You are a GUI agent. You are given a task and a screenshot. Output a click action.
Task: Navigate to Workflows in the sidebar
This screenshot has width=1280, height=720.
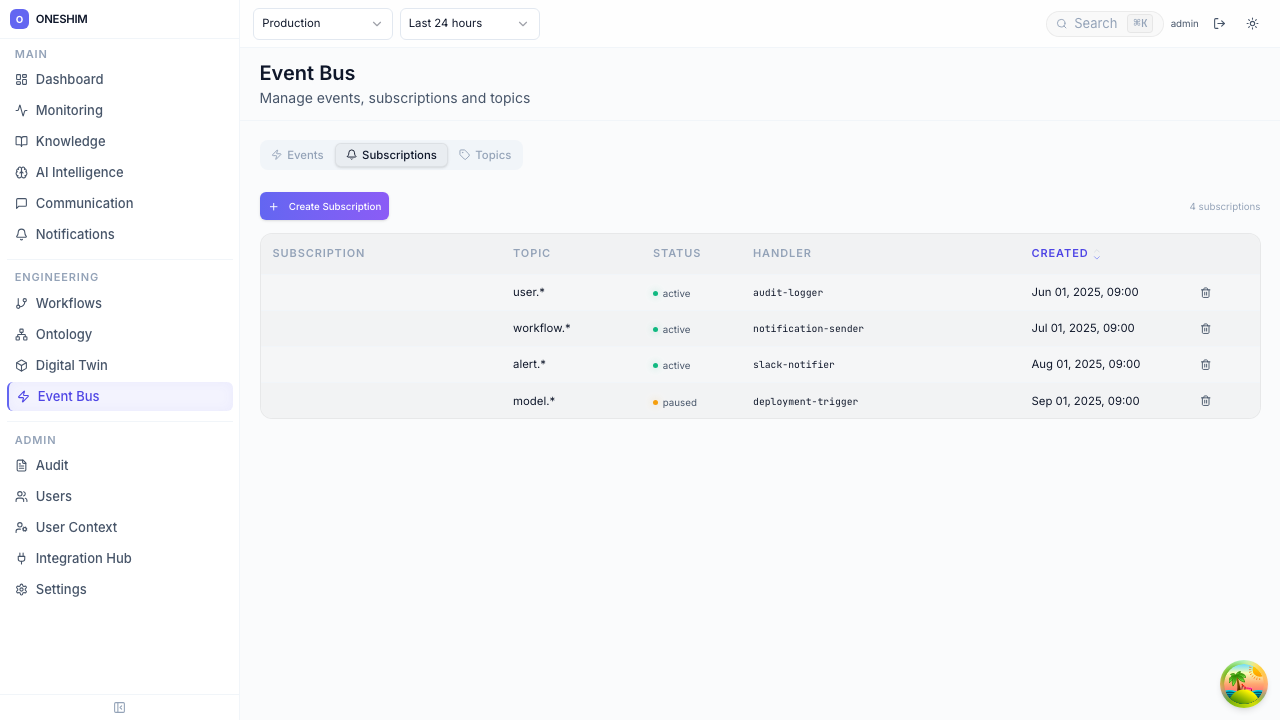(68, 303)
